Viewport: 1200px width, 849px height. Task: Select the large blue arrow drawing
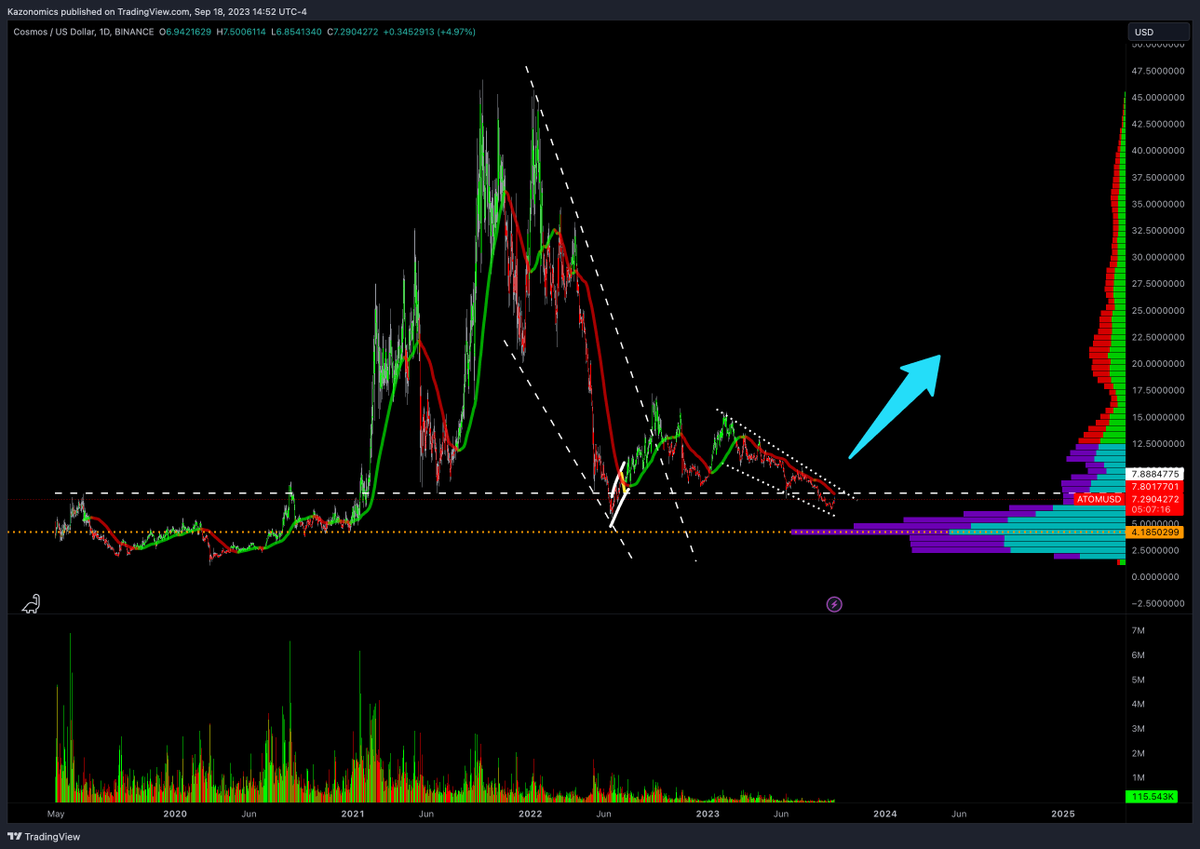tap(896, 405)
